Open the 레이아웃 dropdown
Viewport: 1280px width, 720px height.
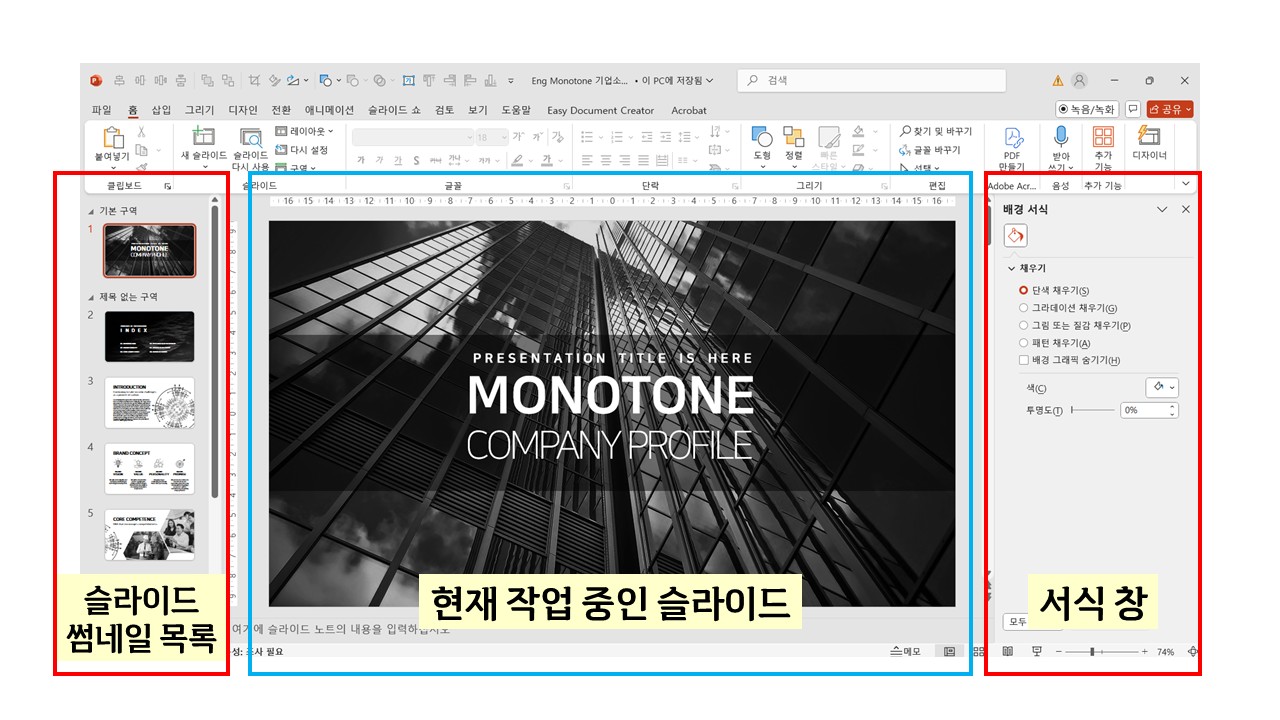(305, 131)
